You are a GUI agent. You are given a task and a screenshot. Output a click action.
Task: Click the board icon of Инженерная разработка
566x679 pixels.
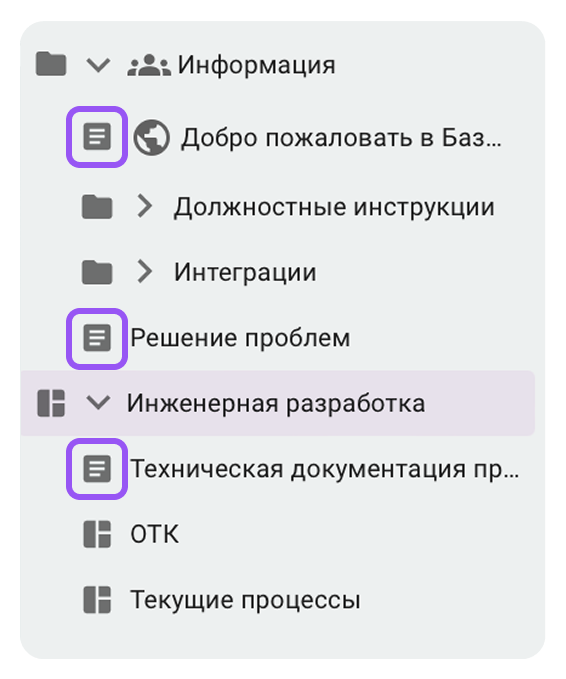pos(51,403)
